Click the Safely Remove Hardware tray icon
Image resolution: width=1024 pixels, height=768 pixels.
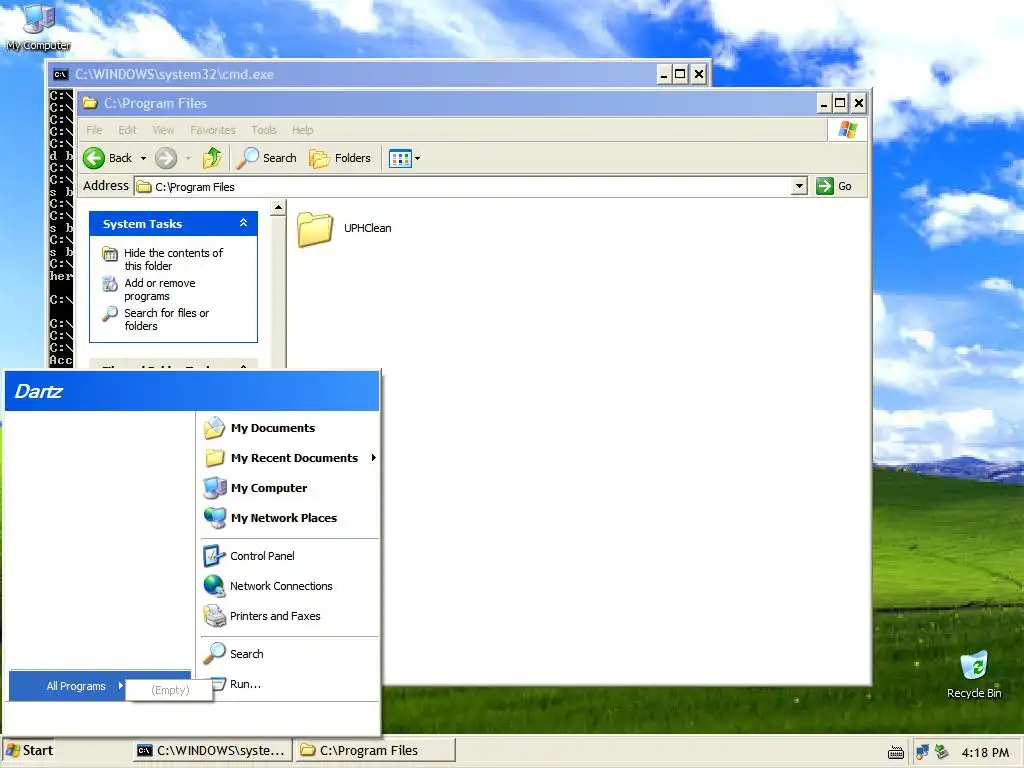(x=941, y=752)
